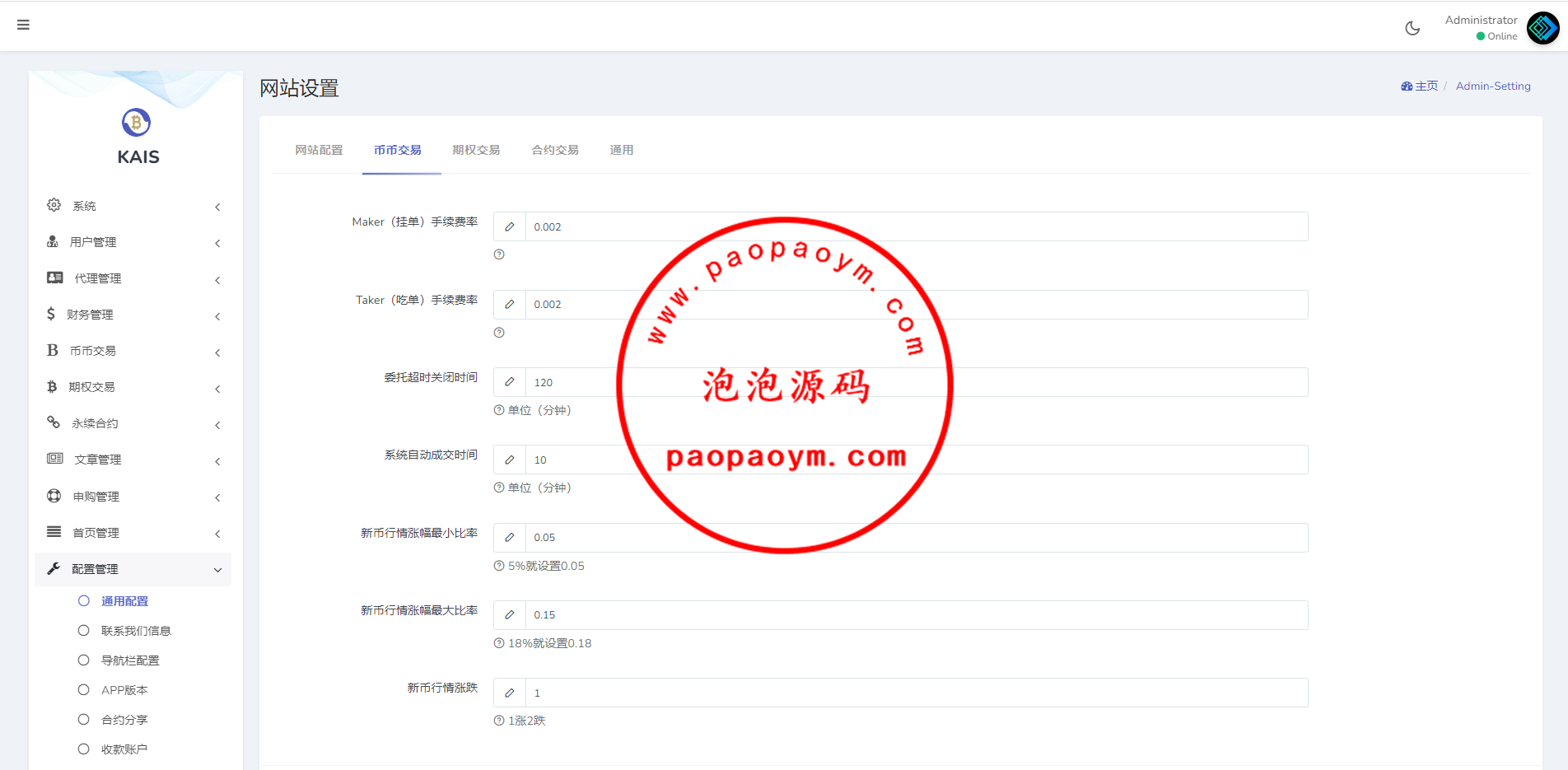
Task: Click the 5%就设置0.05 hint text
Action: tap(546, 566)
